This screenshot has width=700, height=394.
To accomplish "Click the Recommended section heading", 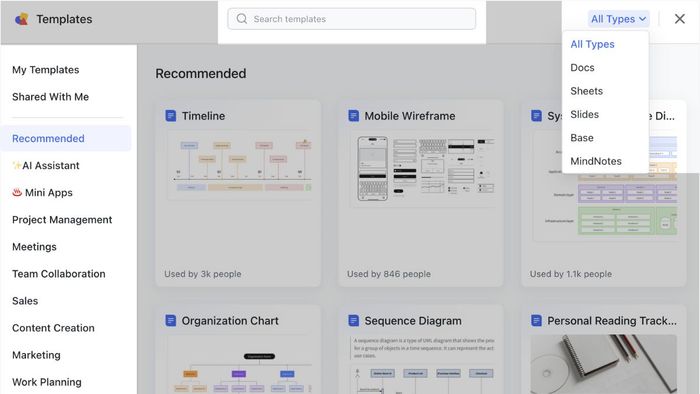I will [x=201, y=74].
